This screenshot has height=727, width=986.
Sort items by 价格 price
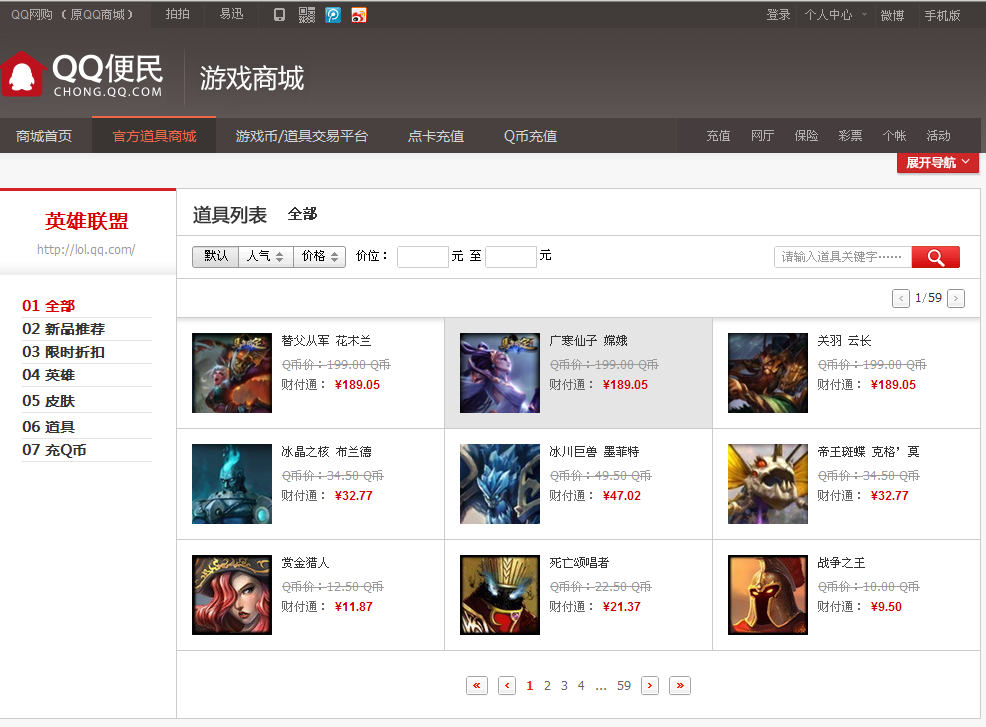(x=319, y=256)
